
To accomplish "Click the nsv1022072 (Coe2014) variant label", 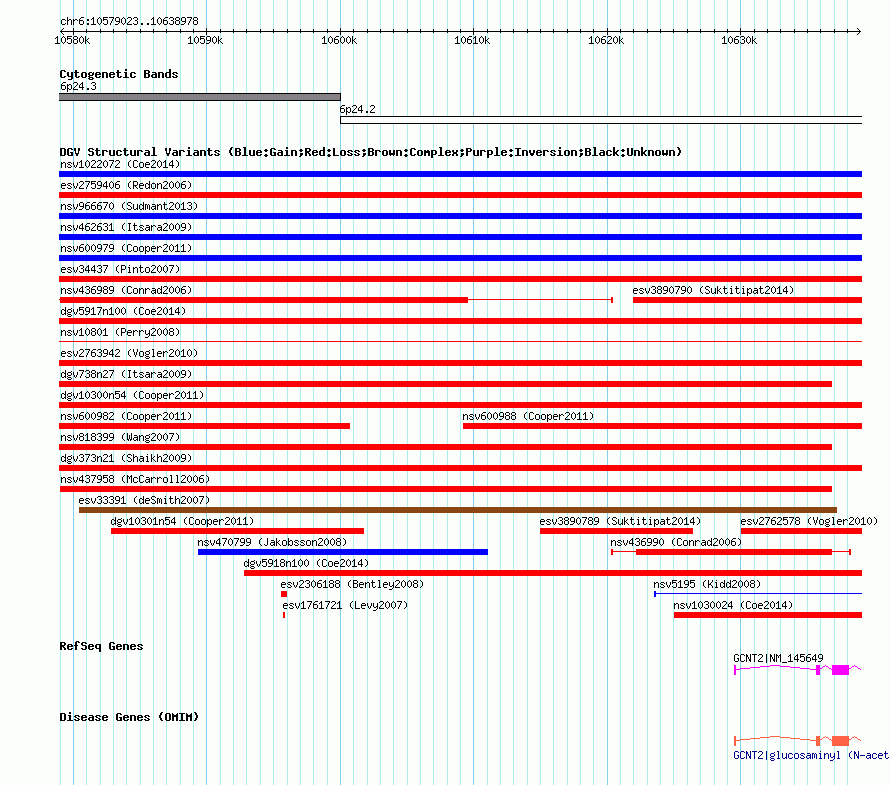I will 120,164.
